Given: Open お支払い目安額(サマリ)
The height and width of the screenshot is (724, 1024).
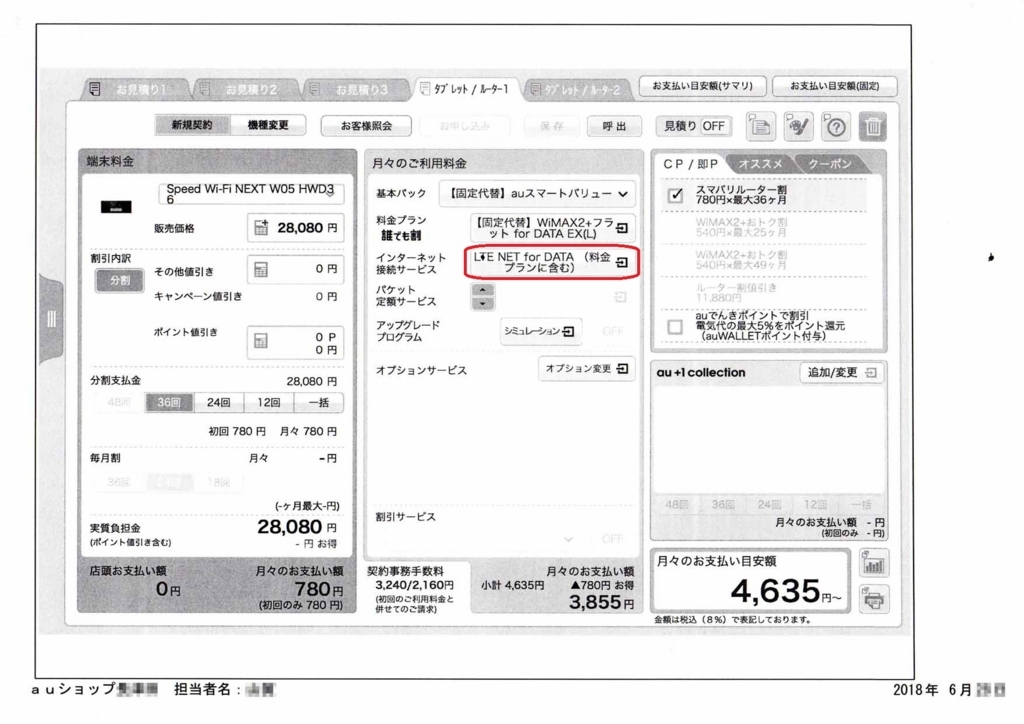Looking at the screenshot, I should point(703,86).
